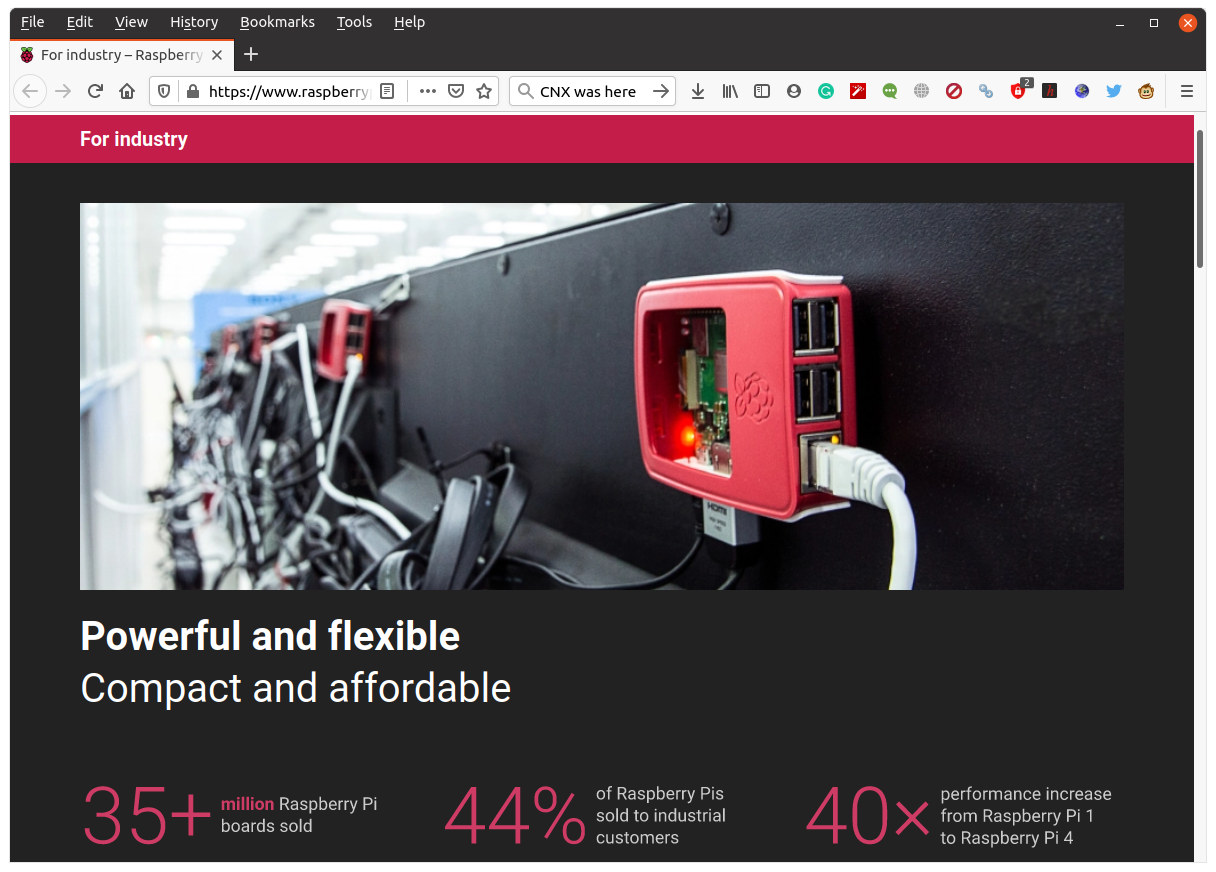Maximize the Firefox window
Viewport: 1216px width, 872px height.
[1154, 22]
